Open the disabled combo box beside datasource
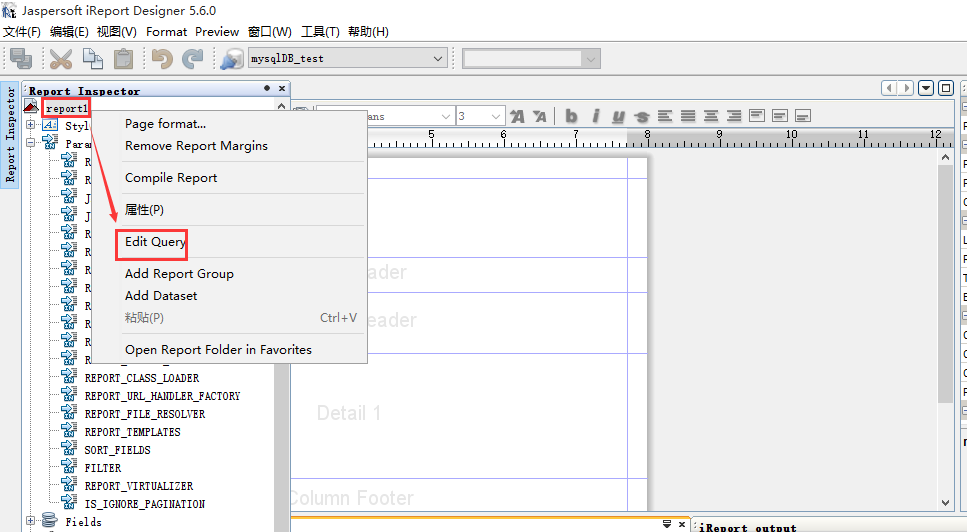 pos(591,59)
